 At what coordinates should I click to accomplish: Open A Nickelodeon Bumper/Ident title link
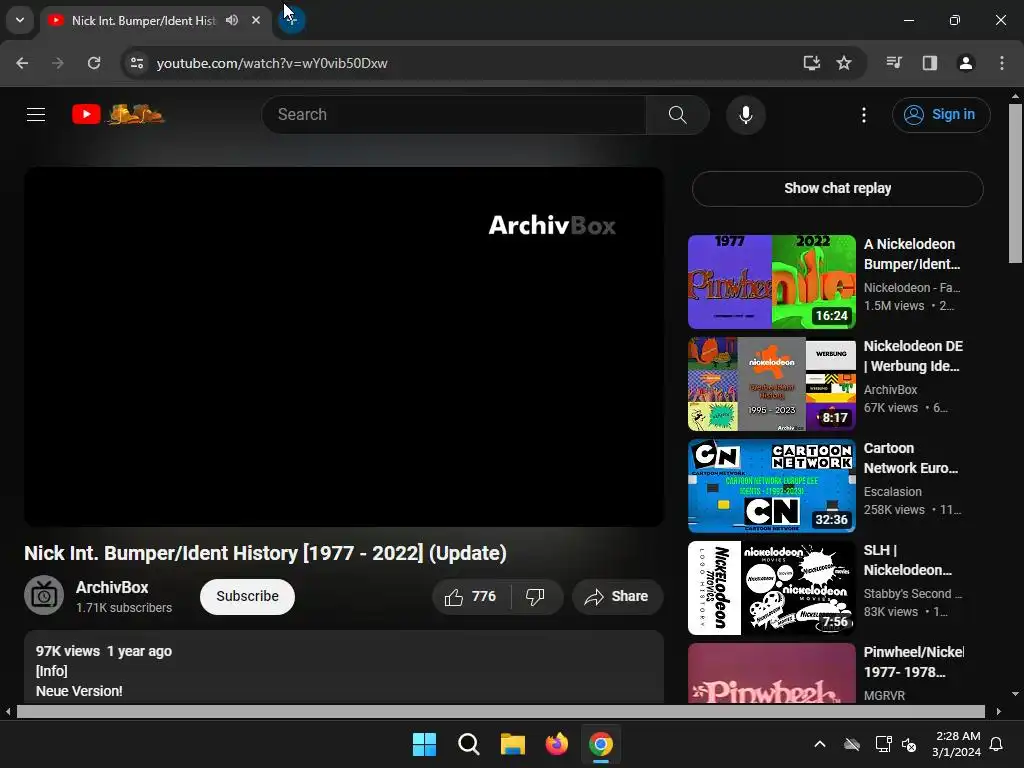tap(912, 254)
